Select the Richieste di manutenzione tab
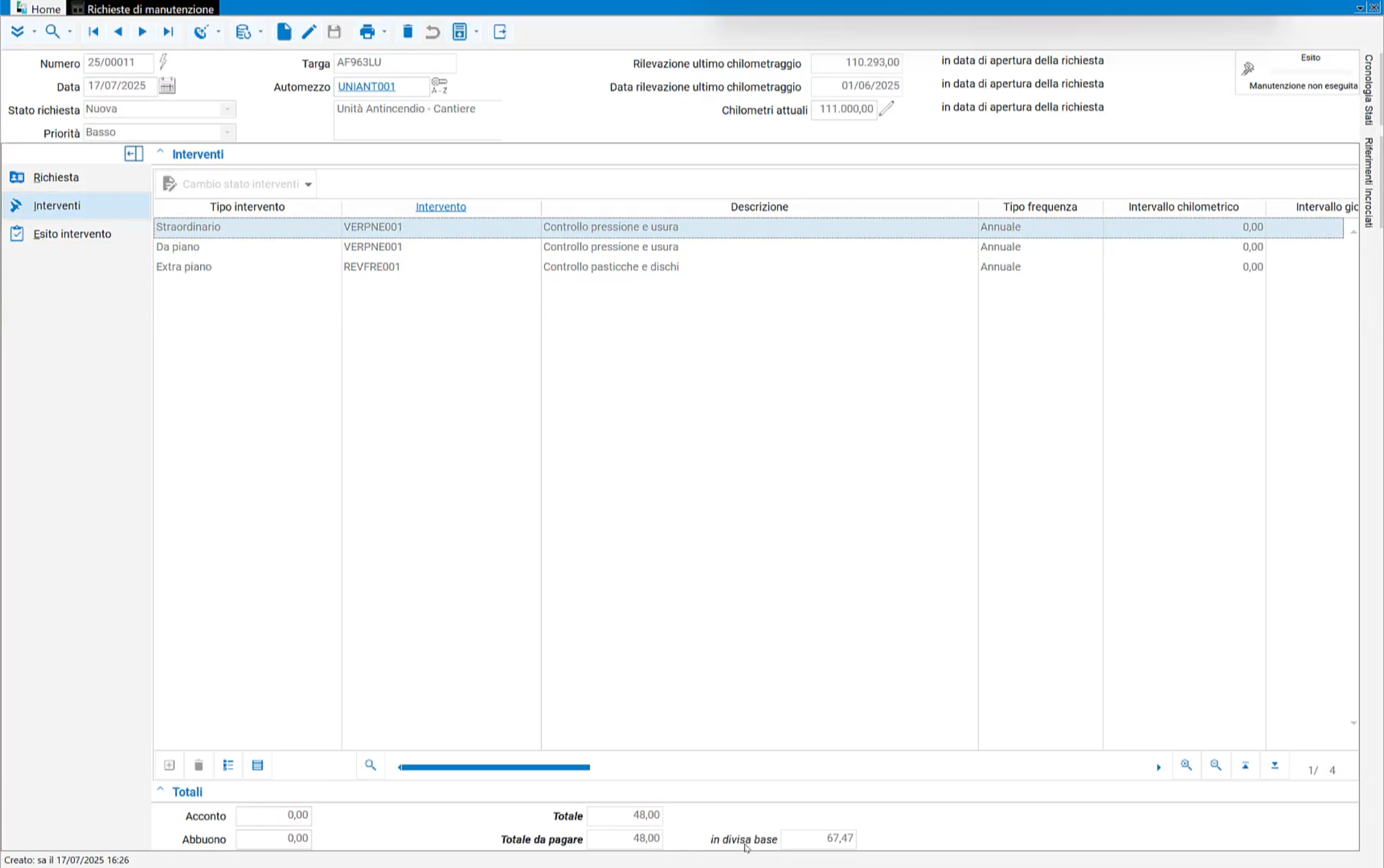 tap(143, 9)
